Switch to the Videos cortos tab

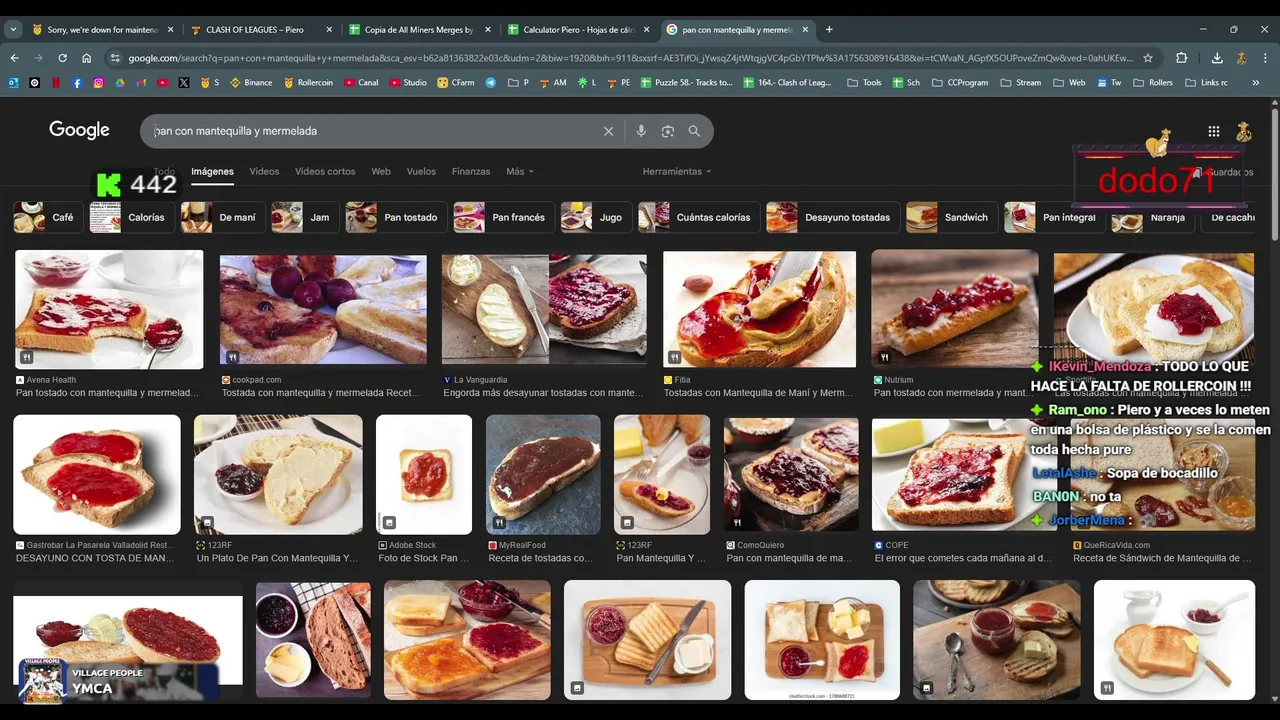pyautogui.click(x=325, y=171)
